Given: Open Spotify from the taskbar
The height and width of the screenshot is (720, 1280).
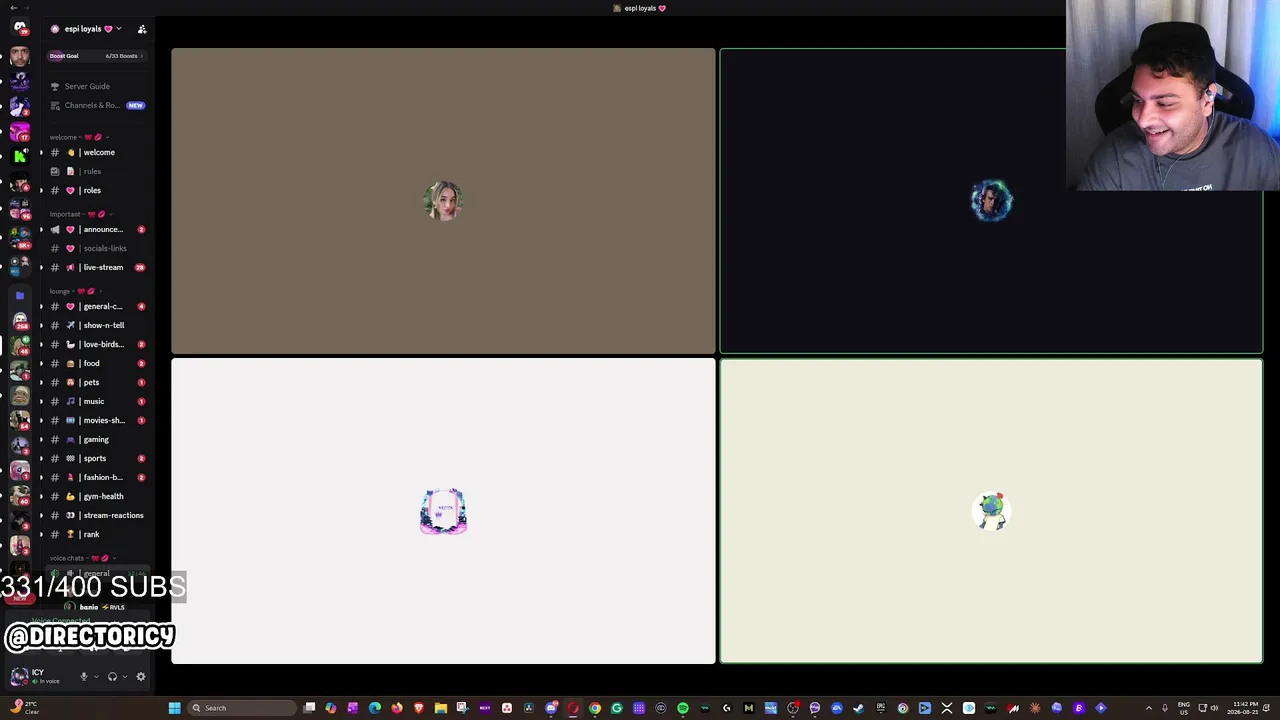Looking at the screenshot, I should (683, 708).
